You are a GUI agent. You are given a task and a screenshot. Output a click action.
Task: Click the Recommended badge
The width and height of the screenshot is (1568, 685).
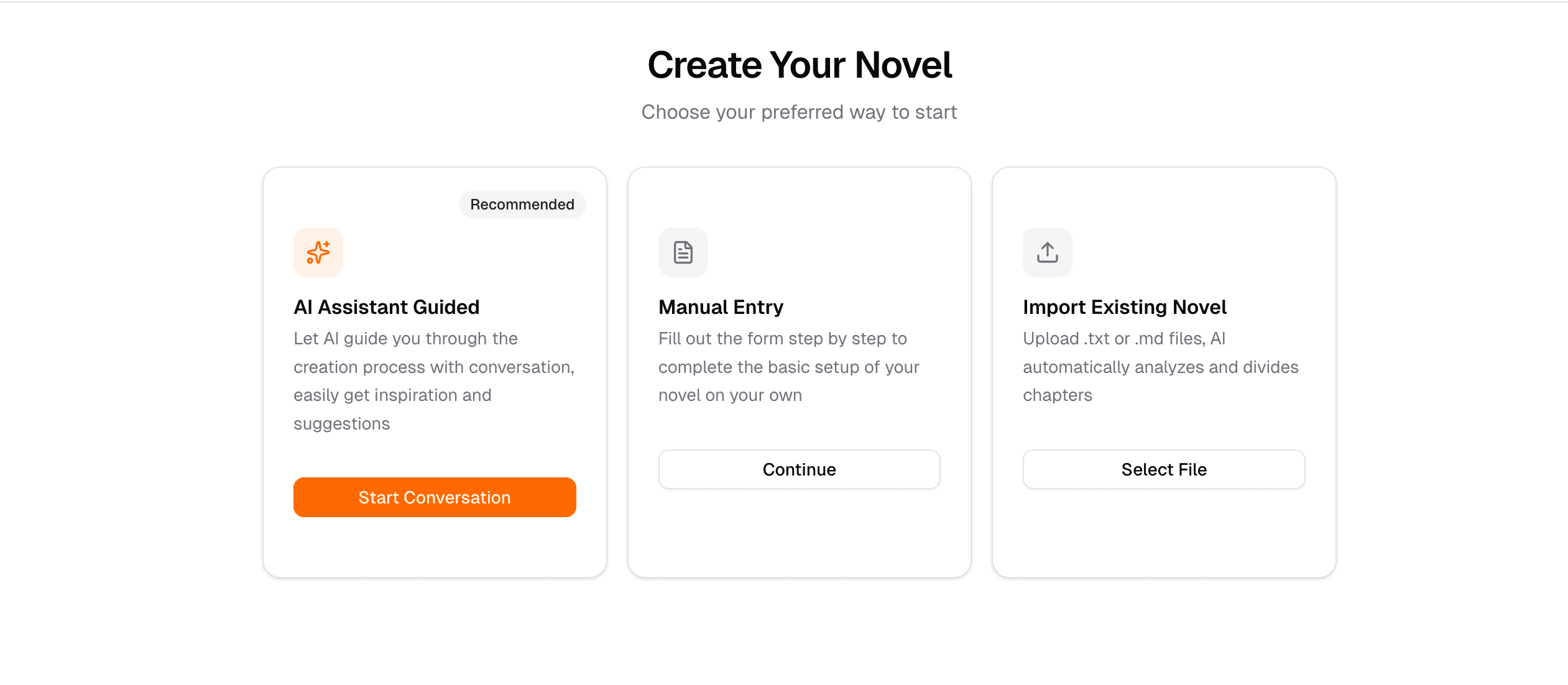pos(522,204)
